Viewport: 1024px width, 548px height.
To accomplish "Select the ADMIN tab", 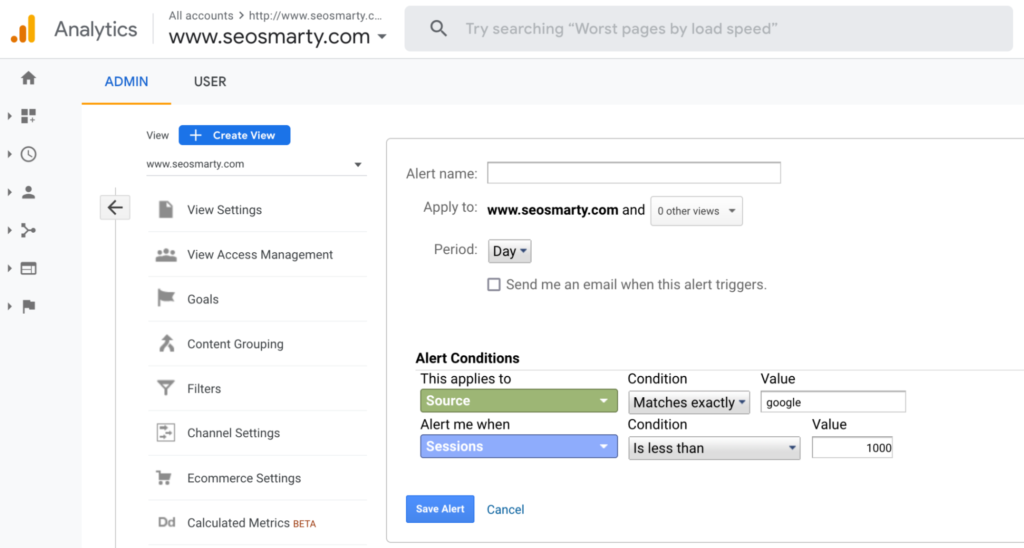I will (126, 82).
